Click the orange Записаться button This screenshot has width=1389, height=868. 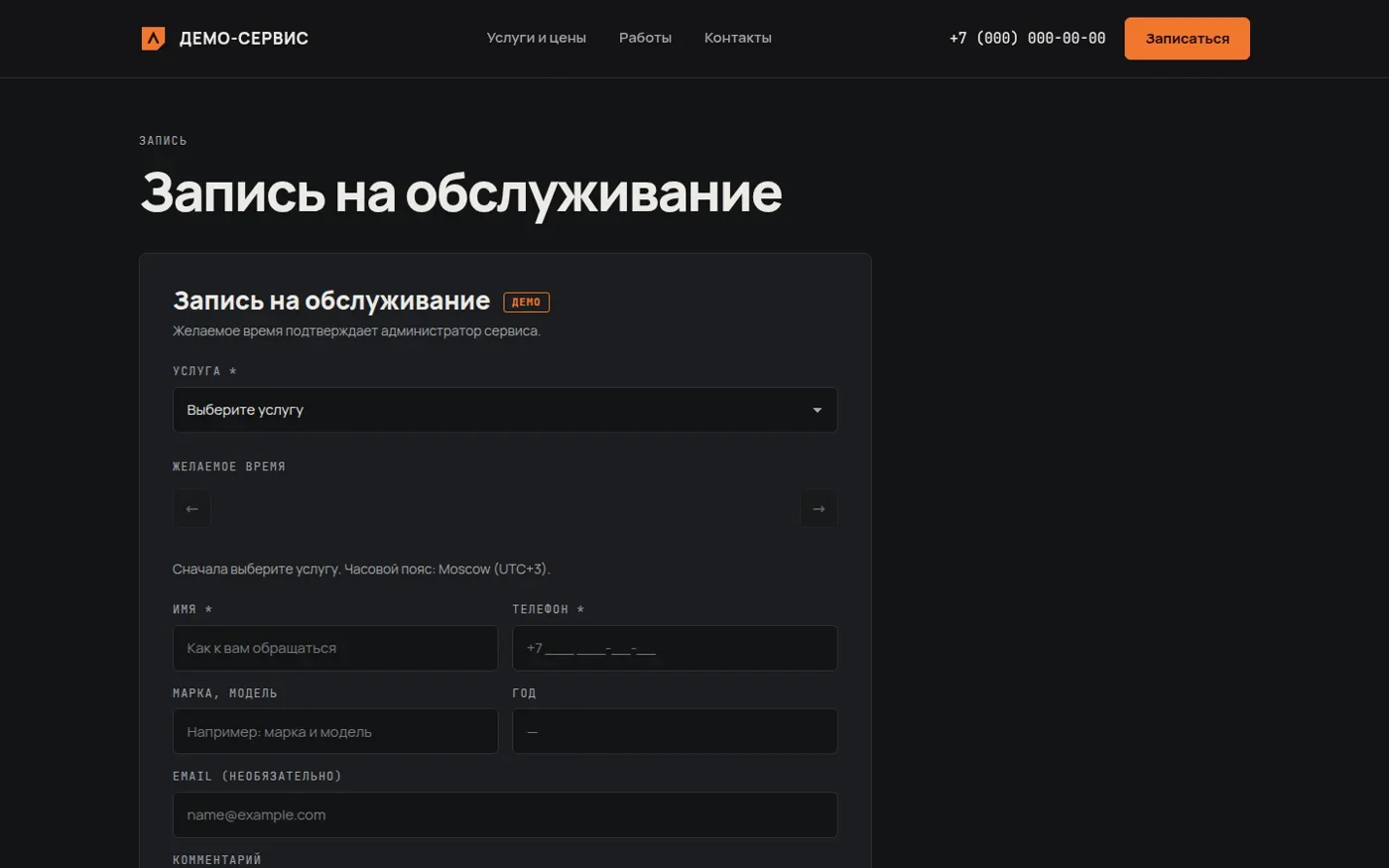pos(1187,39)
